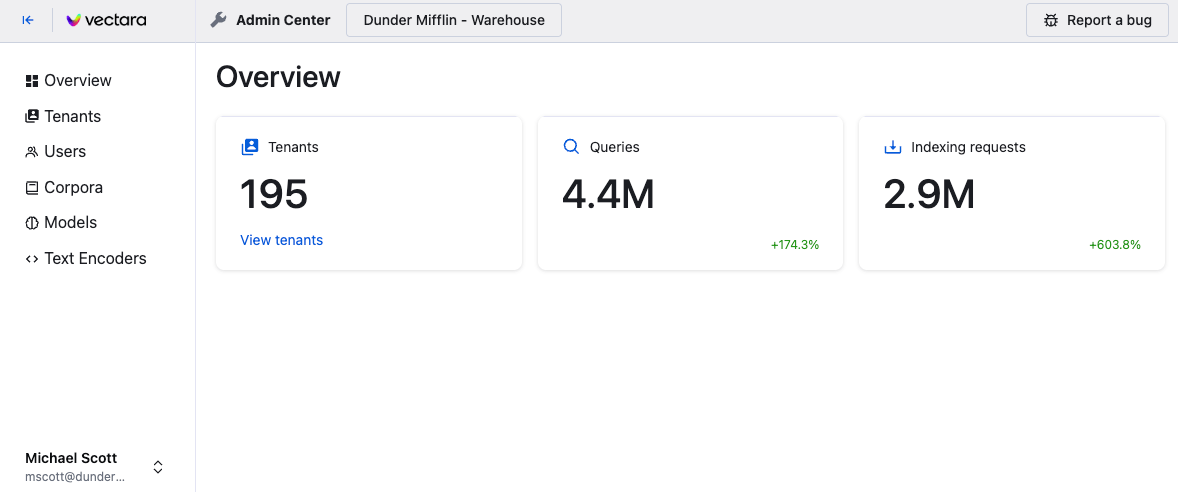Select Text Encoders in the sidebar
Image resolution: width=1178 pixels, height=492 pixels.
[95, 258]
